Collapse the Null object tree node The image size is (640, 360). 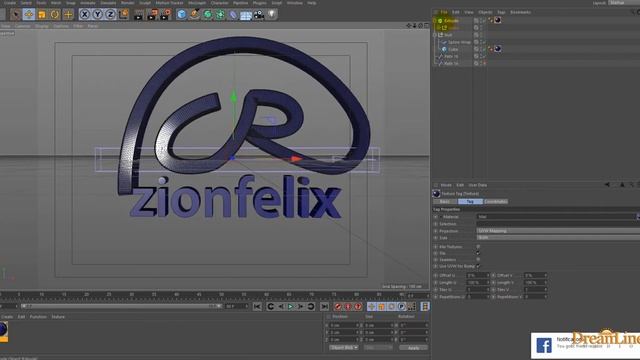[x=435, y=35]
